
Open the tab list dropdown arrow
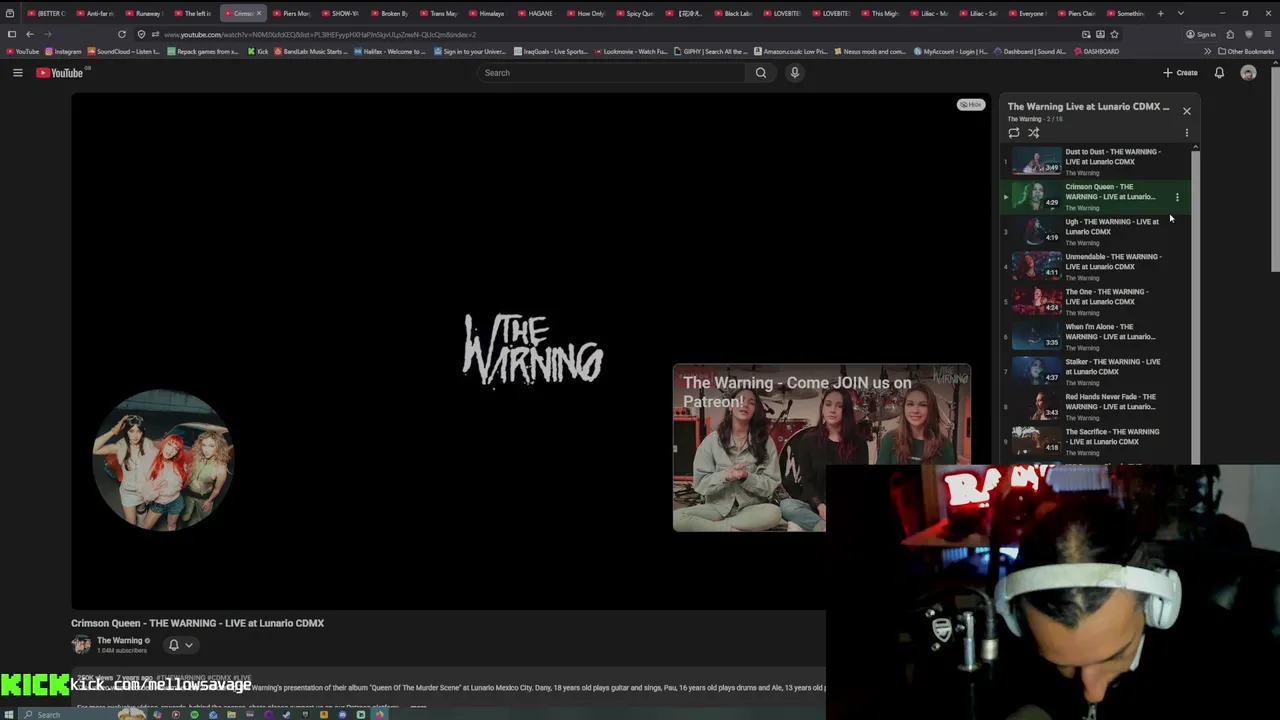pos(1181,13)
